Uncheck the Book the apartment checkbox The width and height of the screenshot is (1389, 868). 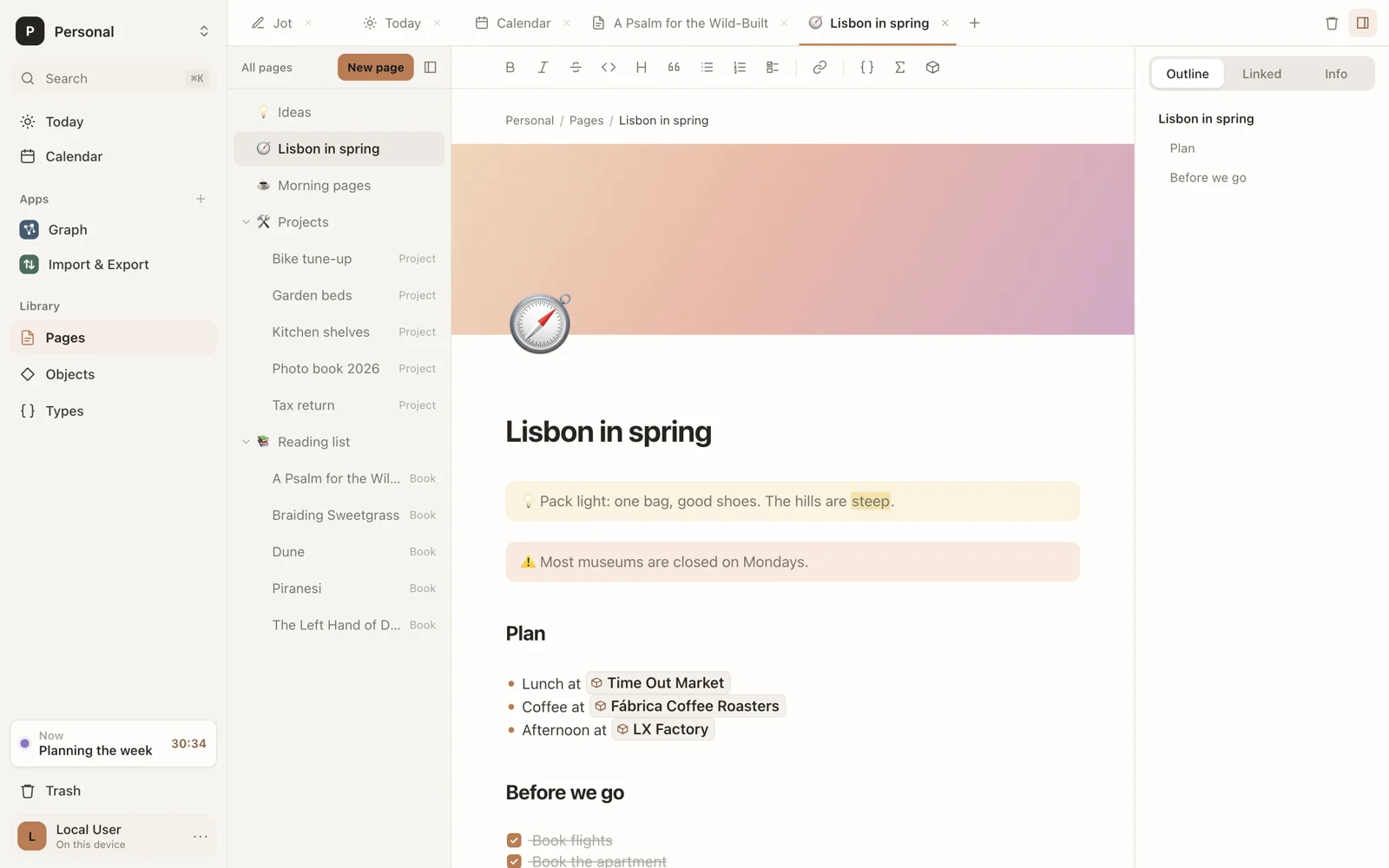pos(514,861)
